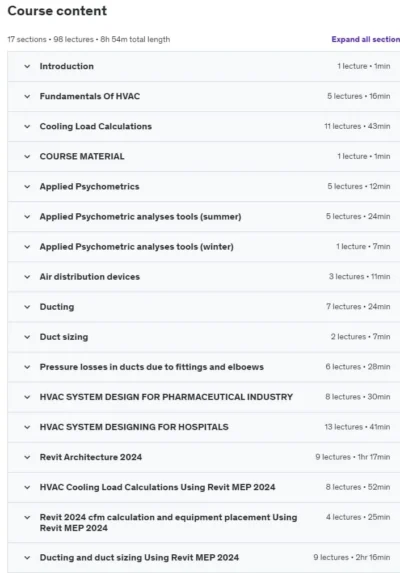Toggle chevron for Air distribution devices

[x=27, y=277]
